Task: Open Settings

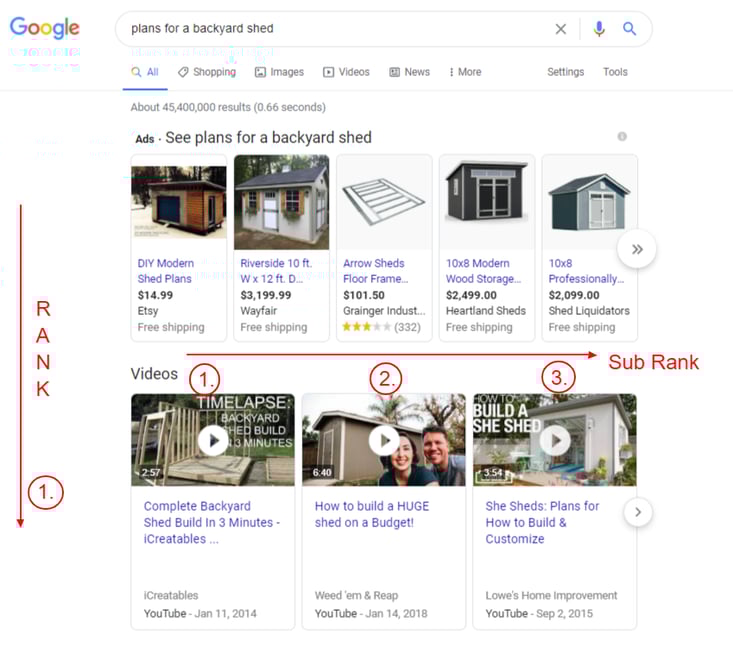Action: 566,72
